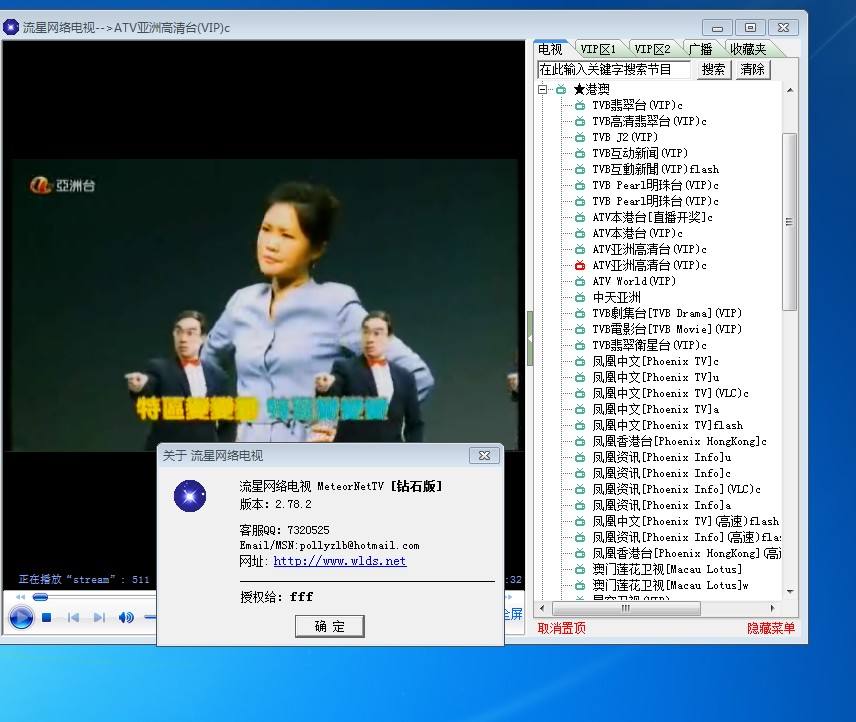Click TV icon beside 中天亚洲
The height and width of the screenshot is (722, 856).
click(580, 297)
